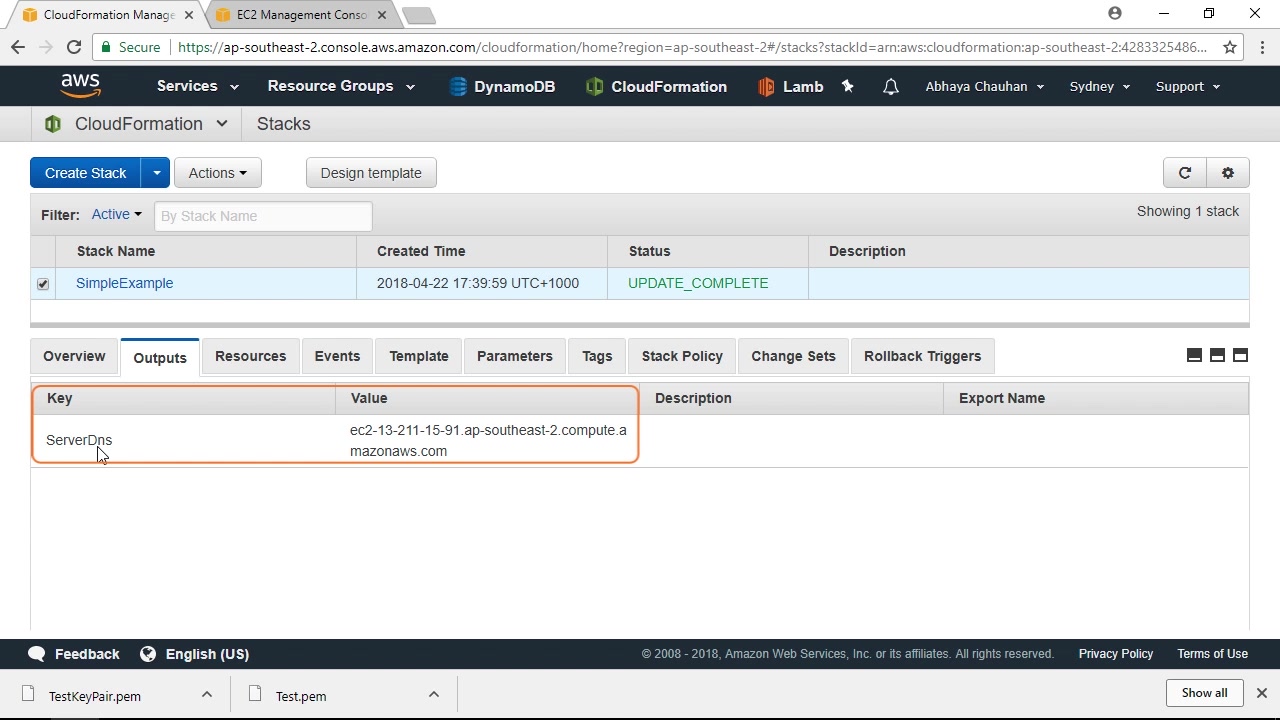
Task: Open the stack table settings gear
Action: pyautogui.click(x=1228, y=173)
